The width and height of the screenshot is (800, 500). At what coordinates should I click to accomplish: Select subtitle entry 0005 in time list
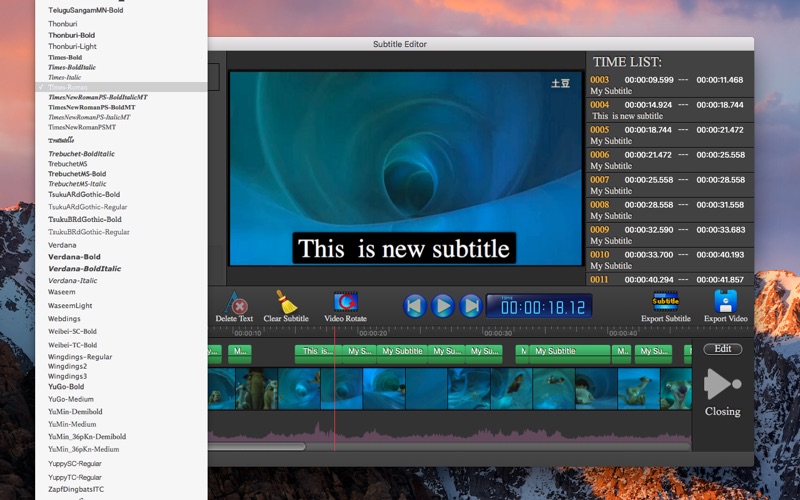[x=670, y=135]
